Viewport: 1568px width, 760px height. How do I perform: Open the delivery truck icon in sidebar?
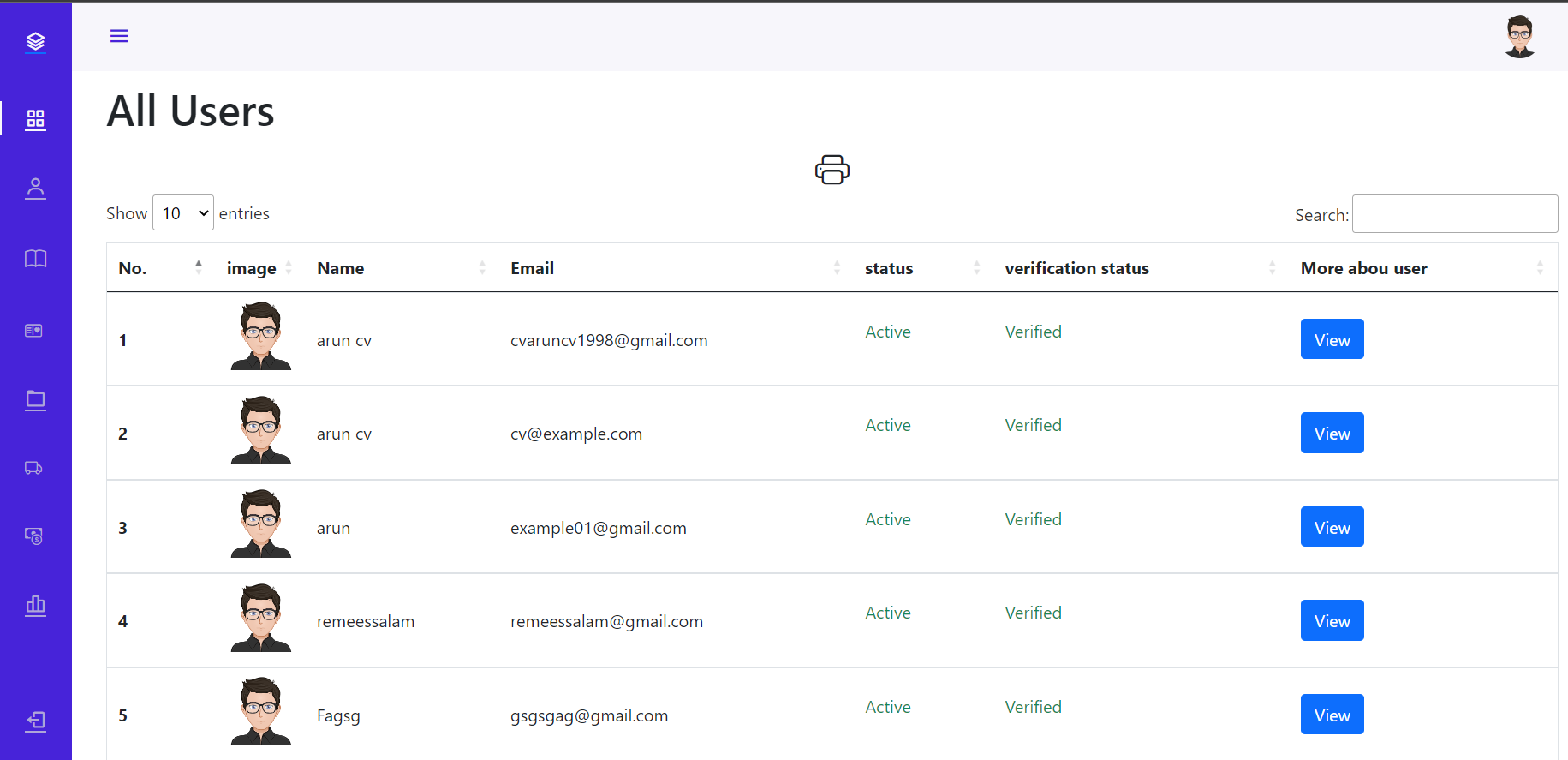pyautogui.click(x=33, y=468)
